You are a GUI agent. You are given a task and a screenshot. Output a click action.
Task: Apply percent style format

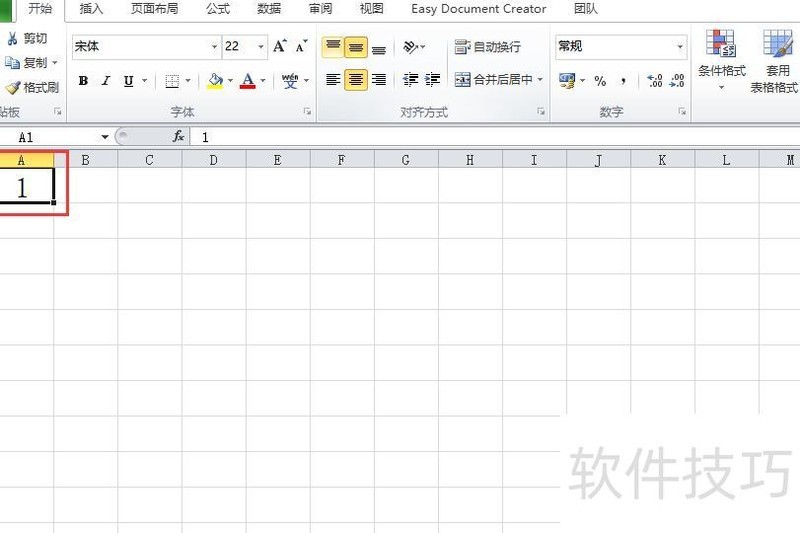[600, 81]
